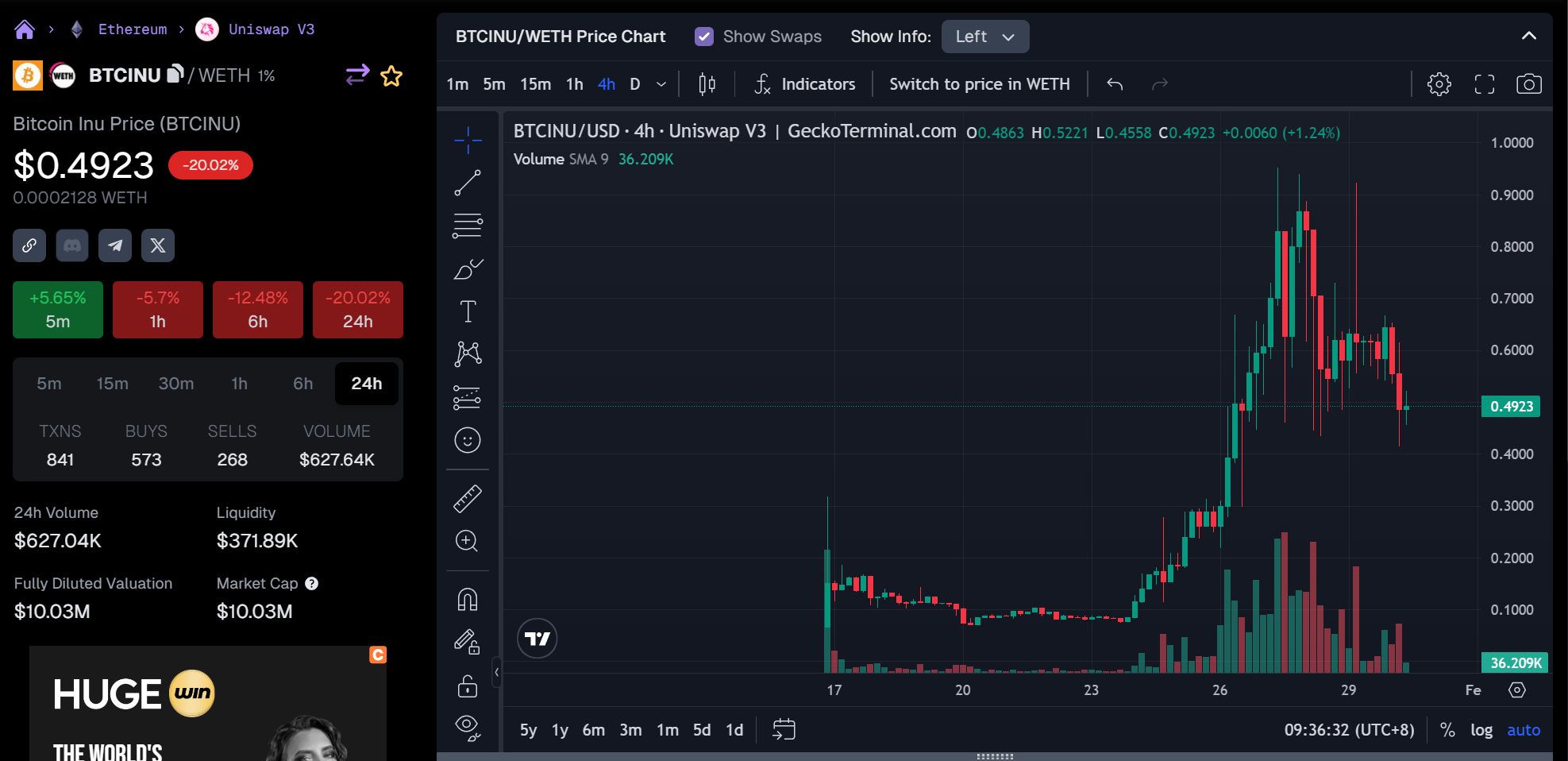Enter fullscreen chart mode

[1485, 84]
